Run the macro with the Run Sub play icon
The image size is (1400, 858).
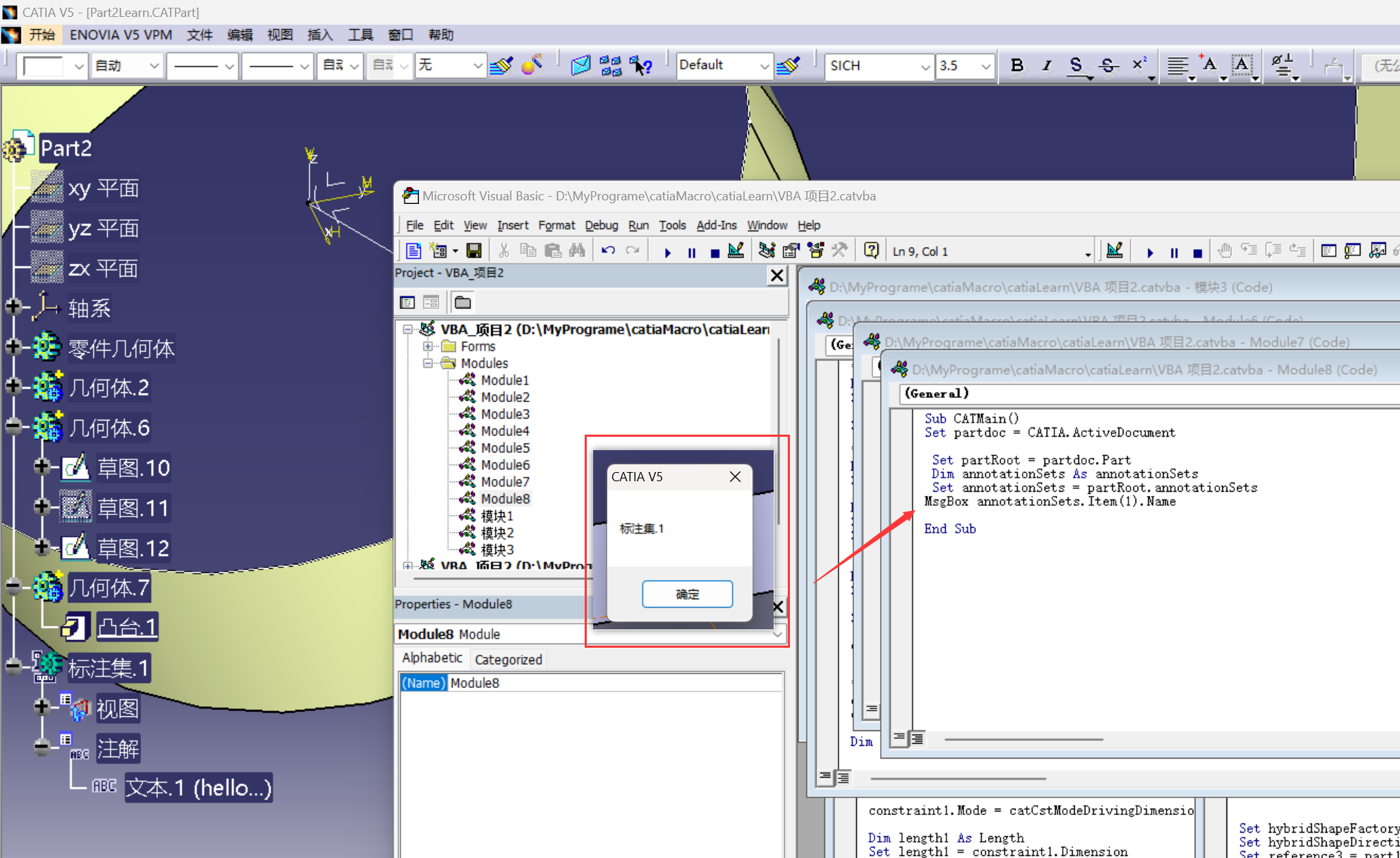667,252
